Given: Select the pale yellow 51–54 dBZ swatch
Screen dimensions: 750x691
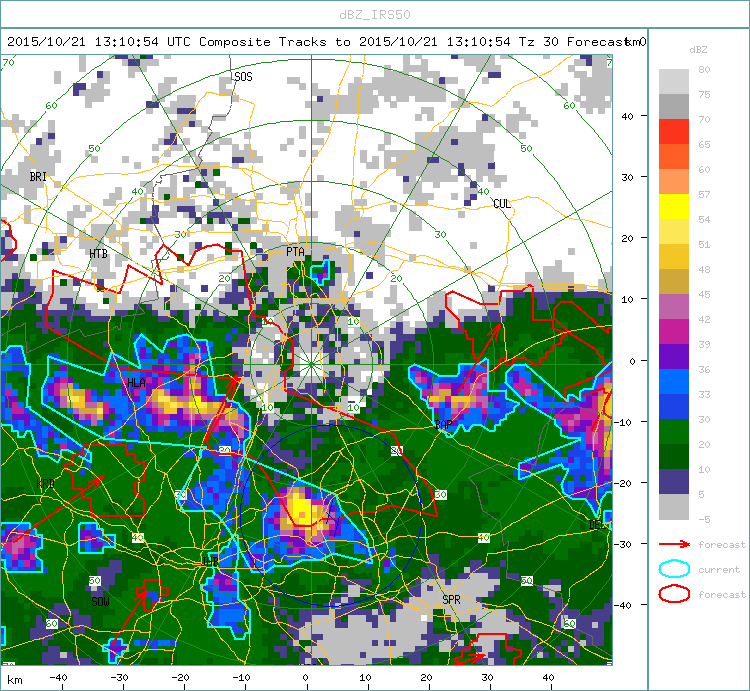Looking at the screenshot, I should (673, 231).
